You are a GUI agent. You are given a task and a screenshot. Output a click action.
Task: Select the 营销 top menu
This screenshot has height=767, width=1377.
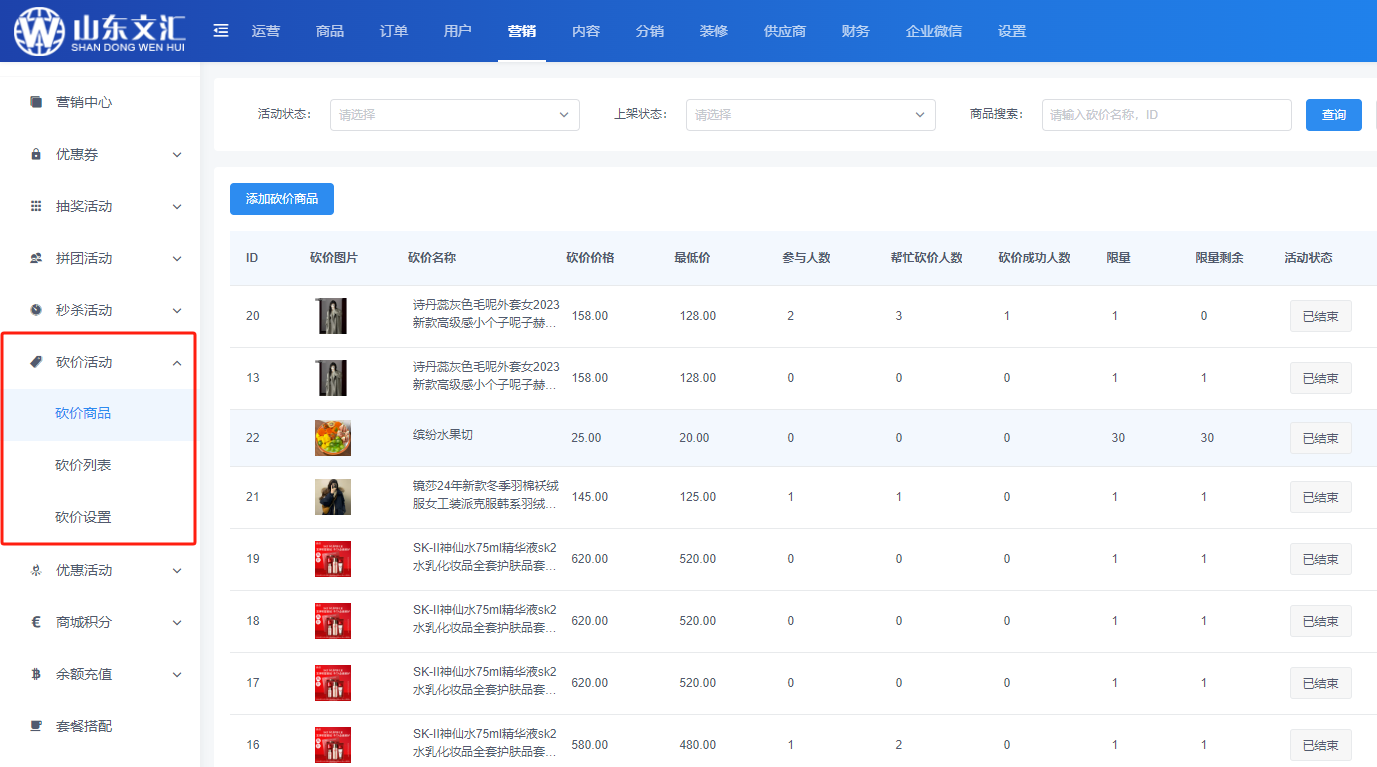coord(522,31)
